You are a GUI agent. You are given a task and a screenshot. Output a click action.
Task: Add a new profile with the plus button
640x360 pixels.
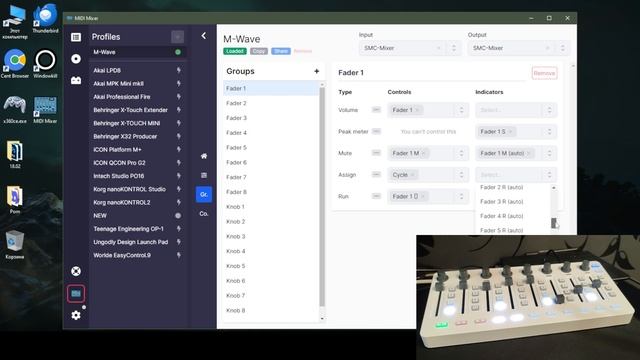[178, 37]
